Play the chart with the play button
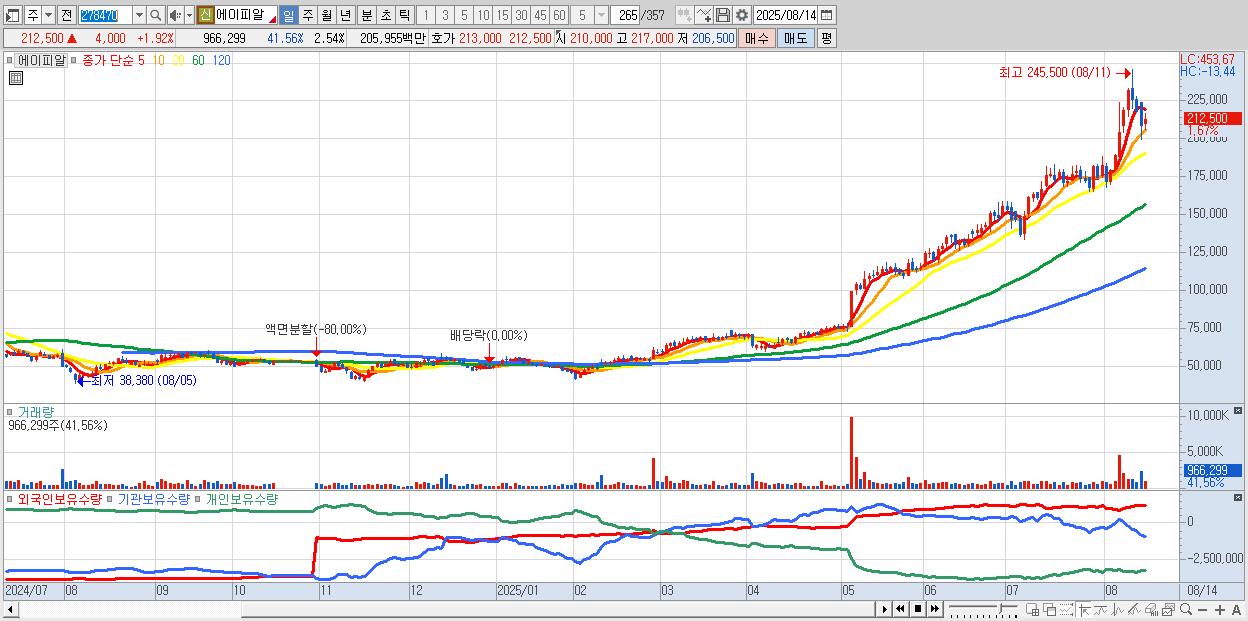 click(884, 609)
